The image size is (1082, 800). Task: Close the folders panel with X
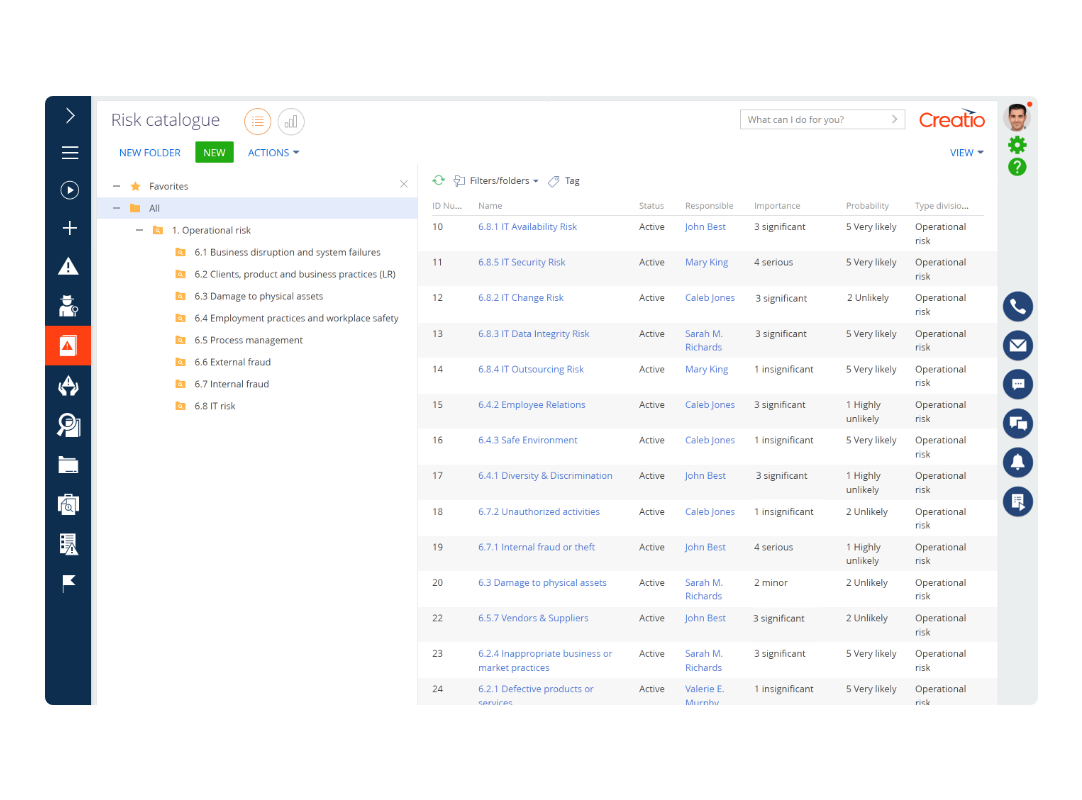point(404,185)
